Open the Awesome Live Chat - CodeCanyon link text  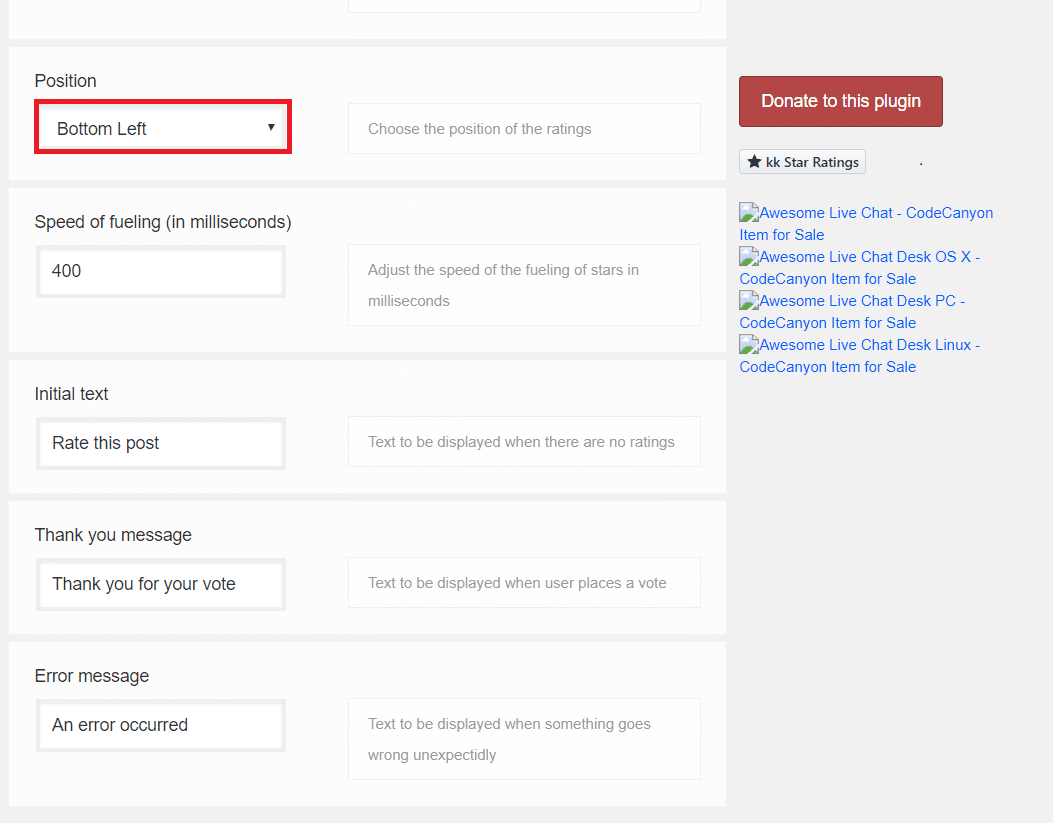coord(876,213)
